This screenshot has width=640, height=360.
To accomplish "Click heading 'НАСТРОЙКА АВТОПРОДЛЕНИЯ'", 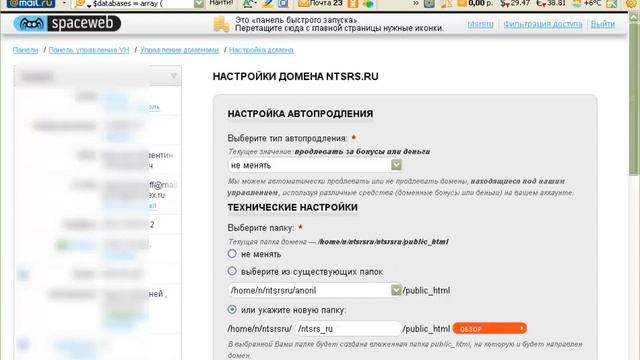I will [x=300, y=114].
